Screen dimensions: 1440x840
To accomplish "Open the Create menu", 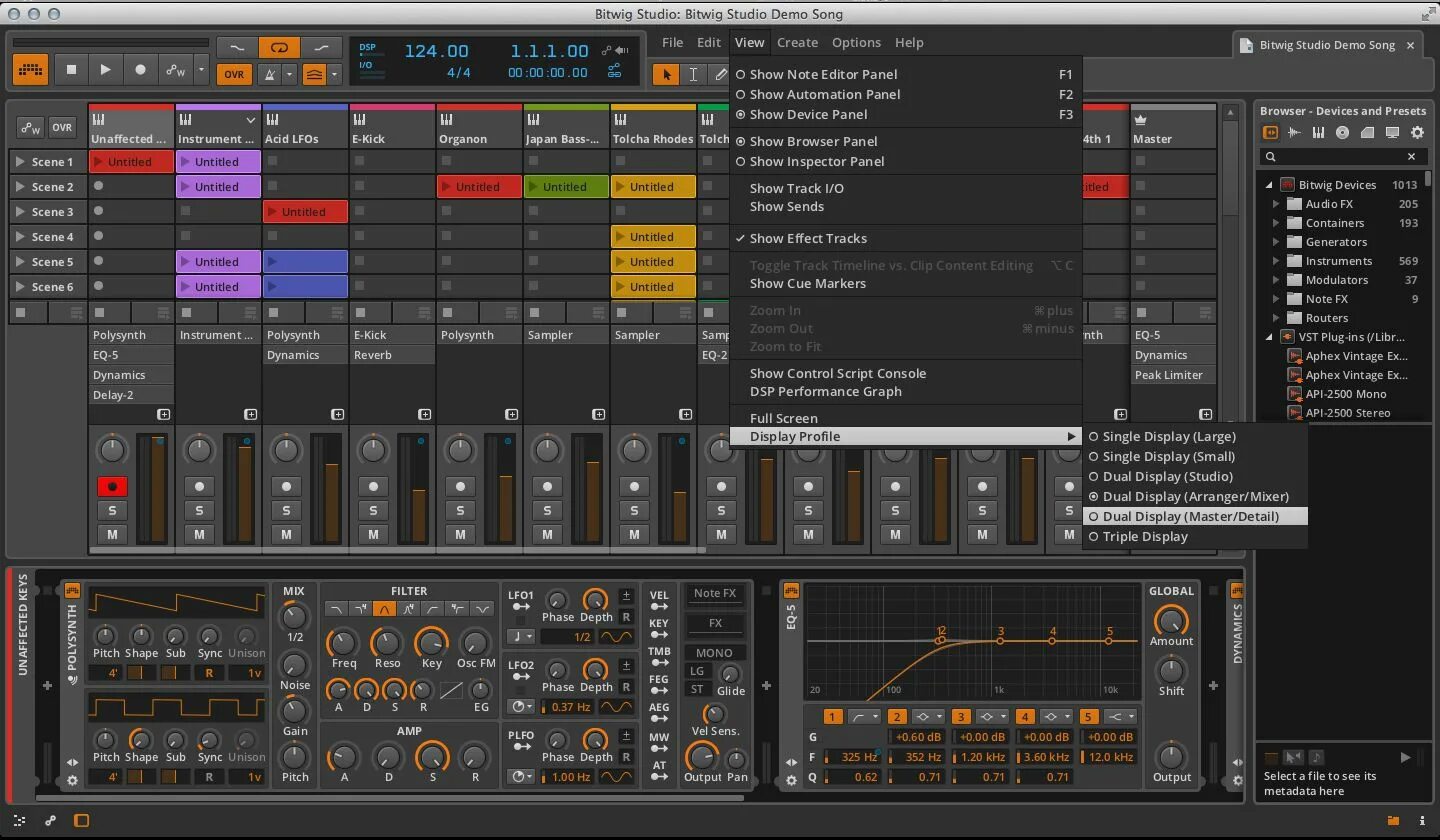I will (x=797, y=42).
